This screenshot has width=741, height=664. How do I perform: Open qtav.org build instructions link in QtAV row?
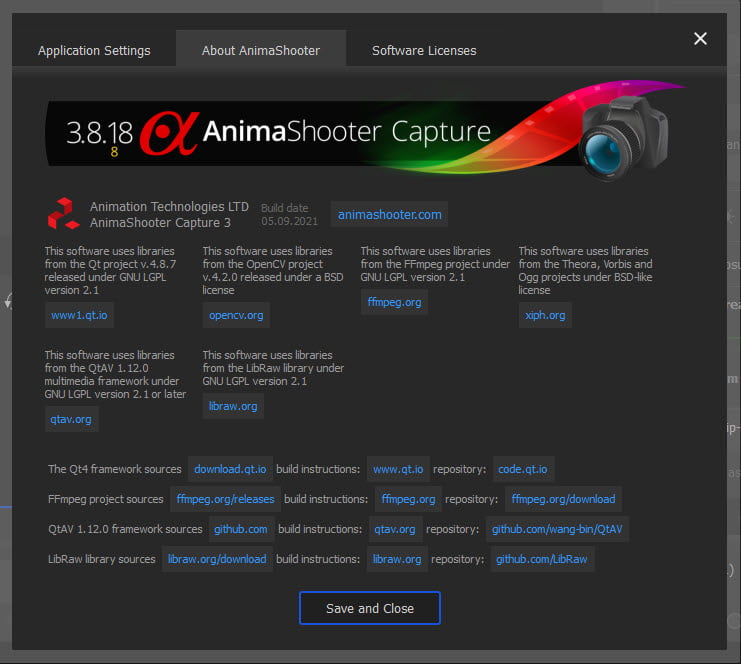[395, 529]
